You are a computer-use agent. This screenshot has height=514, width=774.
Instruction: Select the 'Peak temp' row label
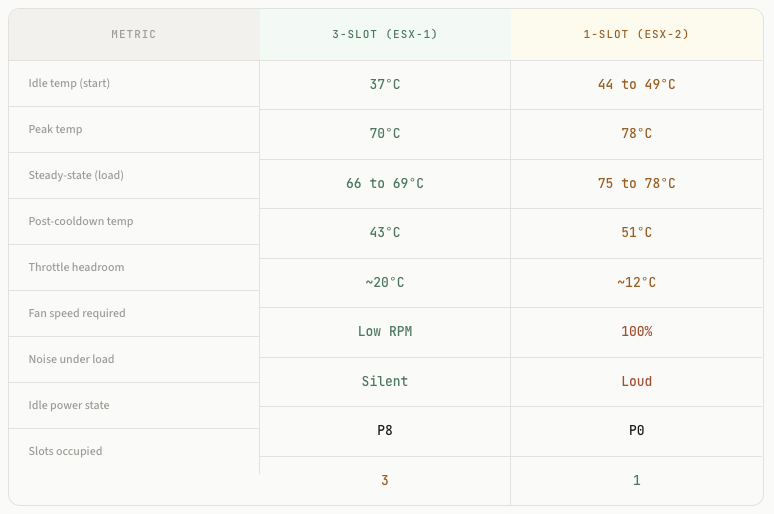coord(55,129)
